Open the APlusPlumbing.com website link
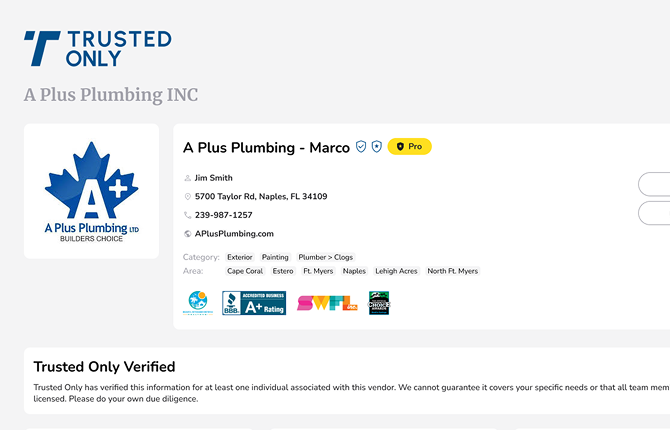Screen dimensions: 670x430 click(234, 234)
